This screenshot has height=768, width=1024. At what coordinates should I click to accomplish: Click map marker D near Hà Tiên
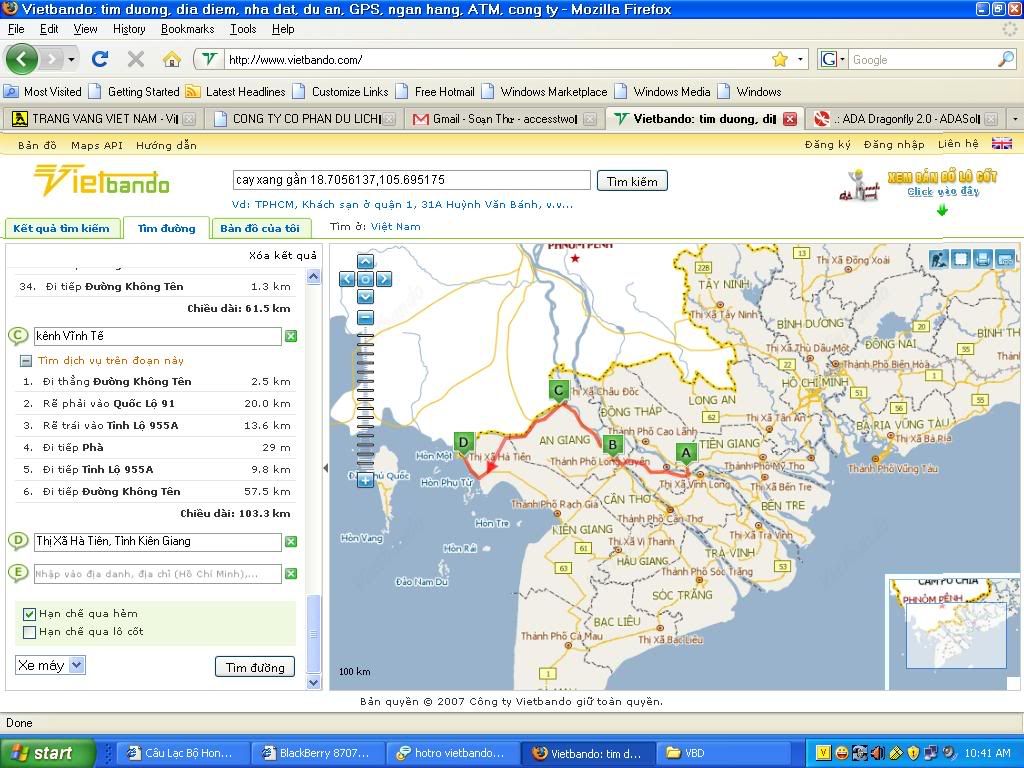pos(464,443)
